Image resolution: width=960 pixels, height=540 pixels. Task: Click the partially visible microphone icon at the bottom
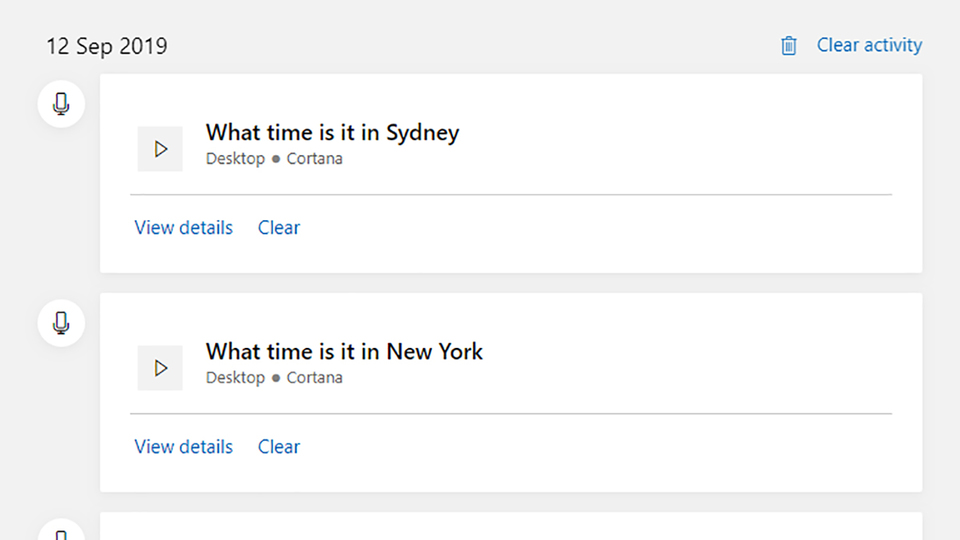coord(61,530)
